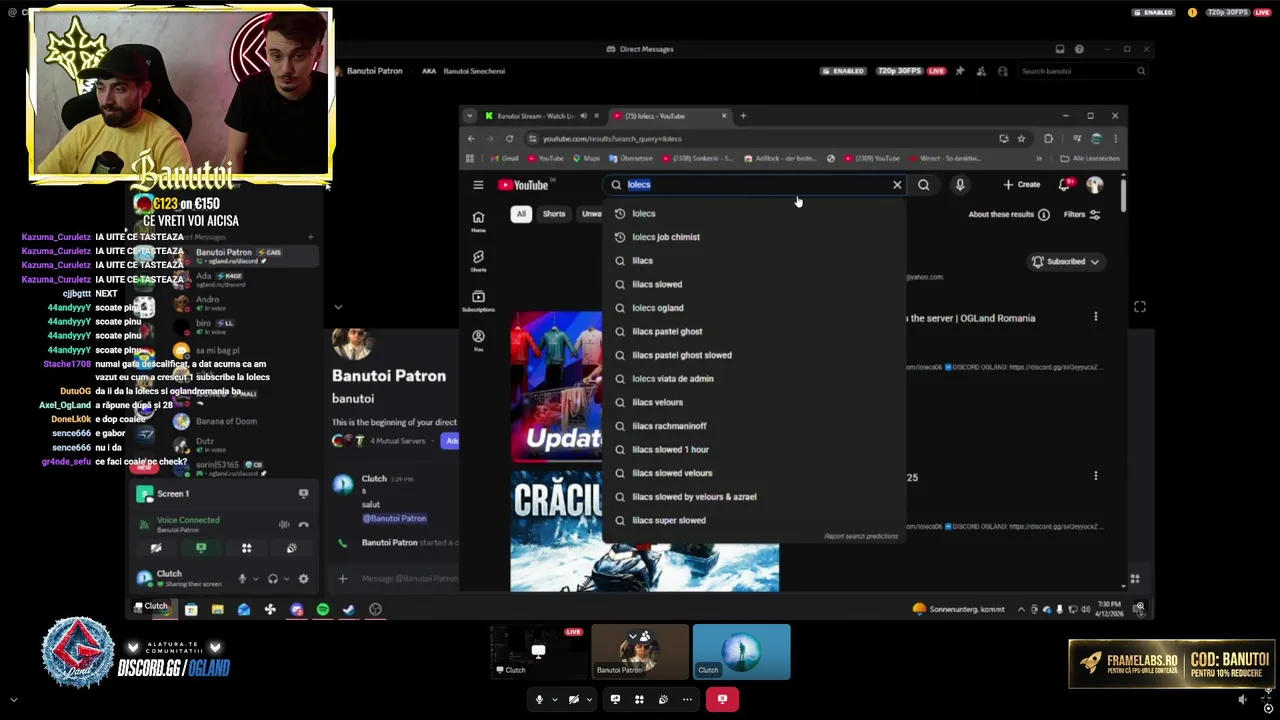This screenshot has height=720, width=1280.
Task: Expand output device arrow beside Discord headphones
Action: pyautogui.click(x=286, y=578)
